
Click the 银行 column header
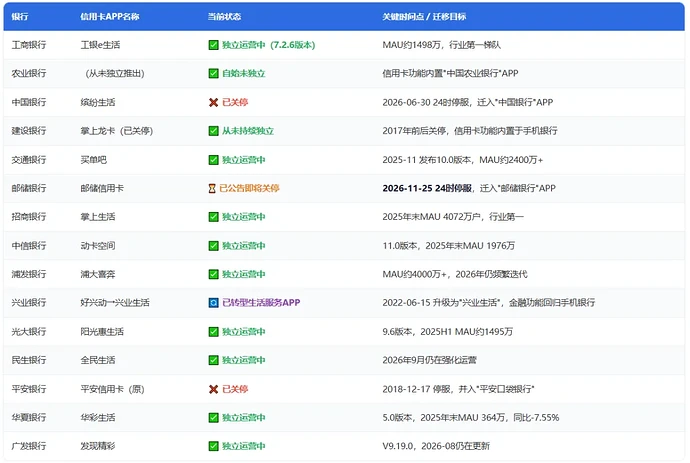pos(20,17)
